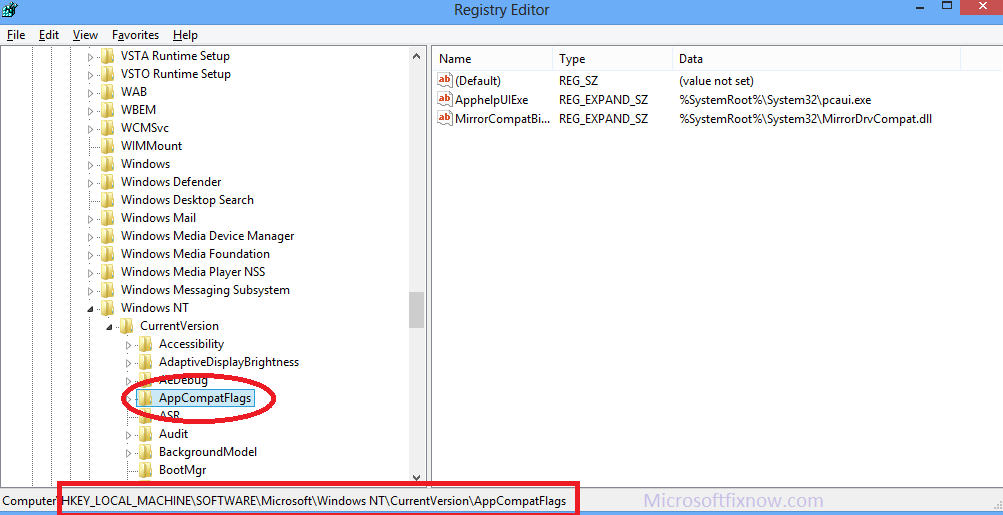Image resolution: width=1003 pixels, height=515 pixels.
Task: Click the tree scrollbar down arrow
Action: coord(416,477)
